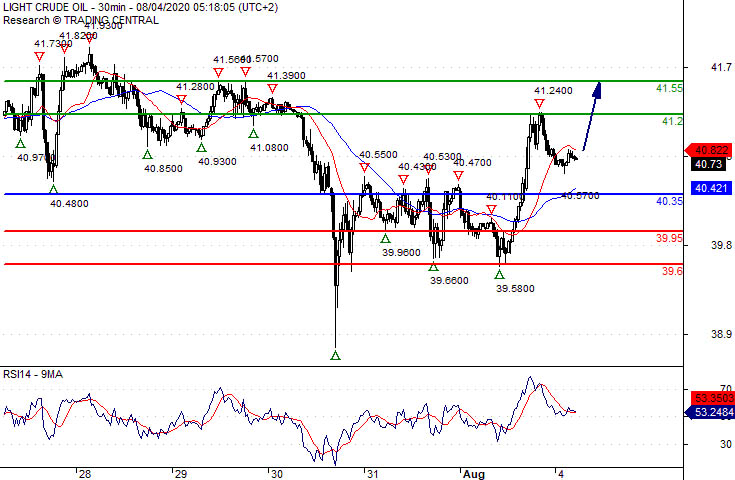735x480 pixels.
Task: Select the 41.55 green resistance level label
Action: (x=669, y=89)
